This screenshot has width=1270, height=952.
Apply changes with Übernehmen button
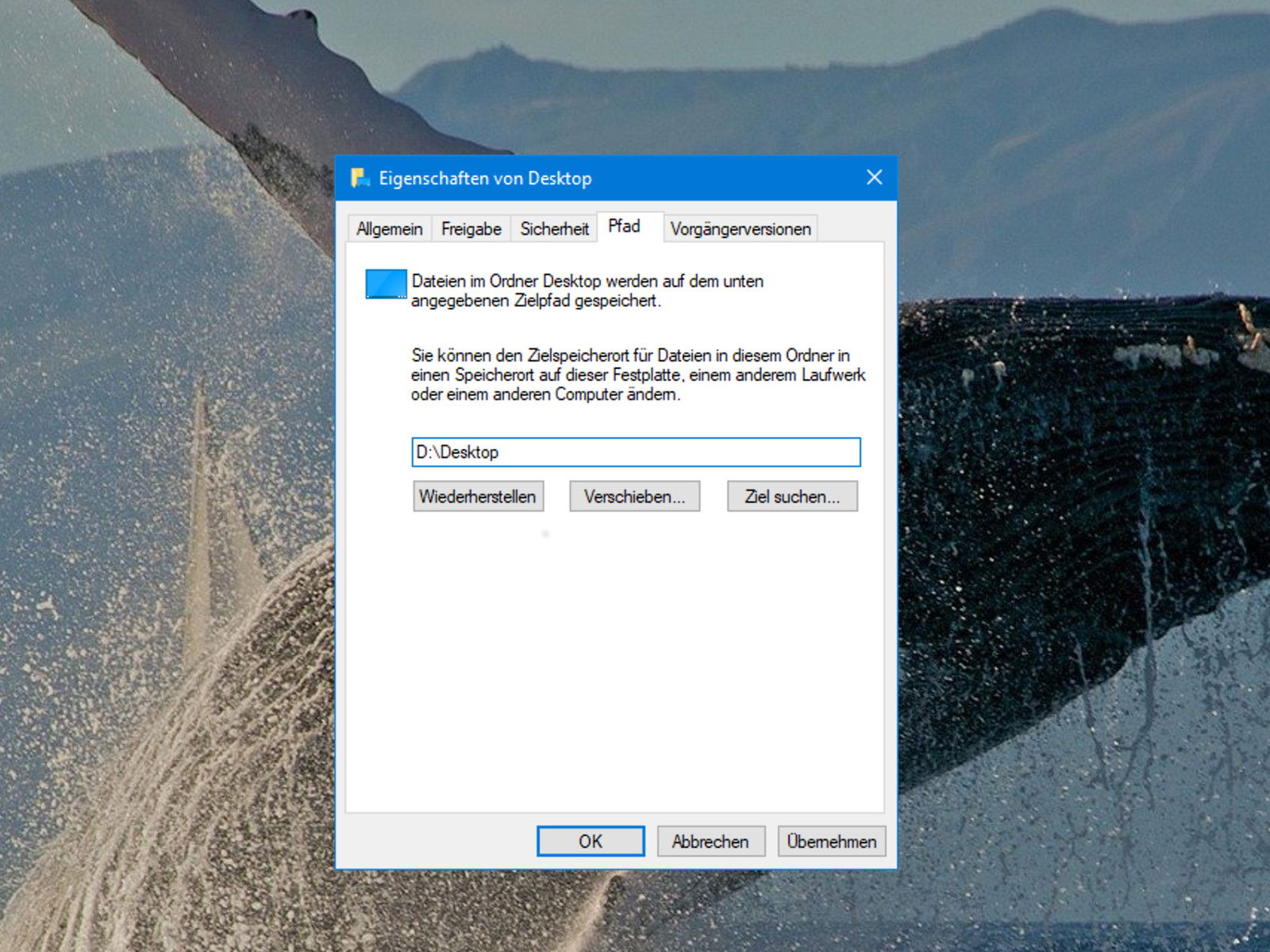tap(831, 841)
